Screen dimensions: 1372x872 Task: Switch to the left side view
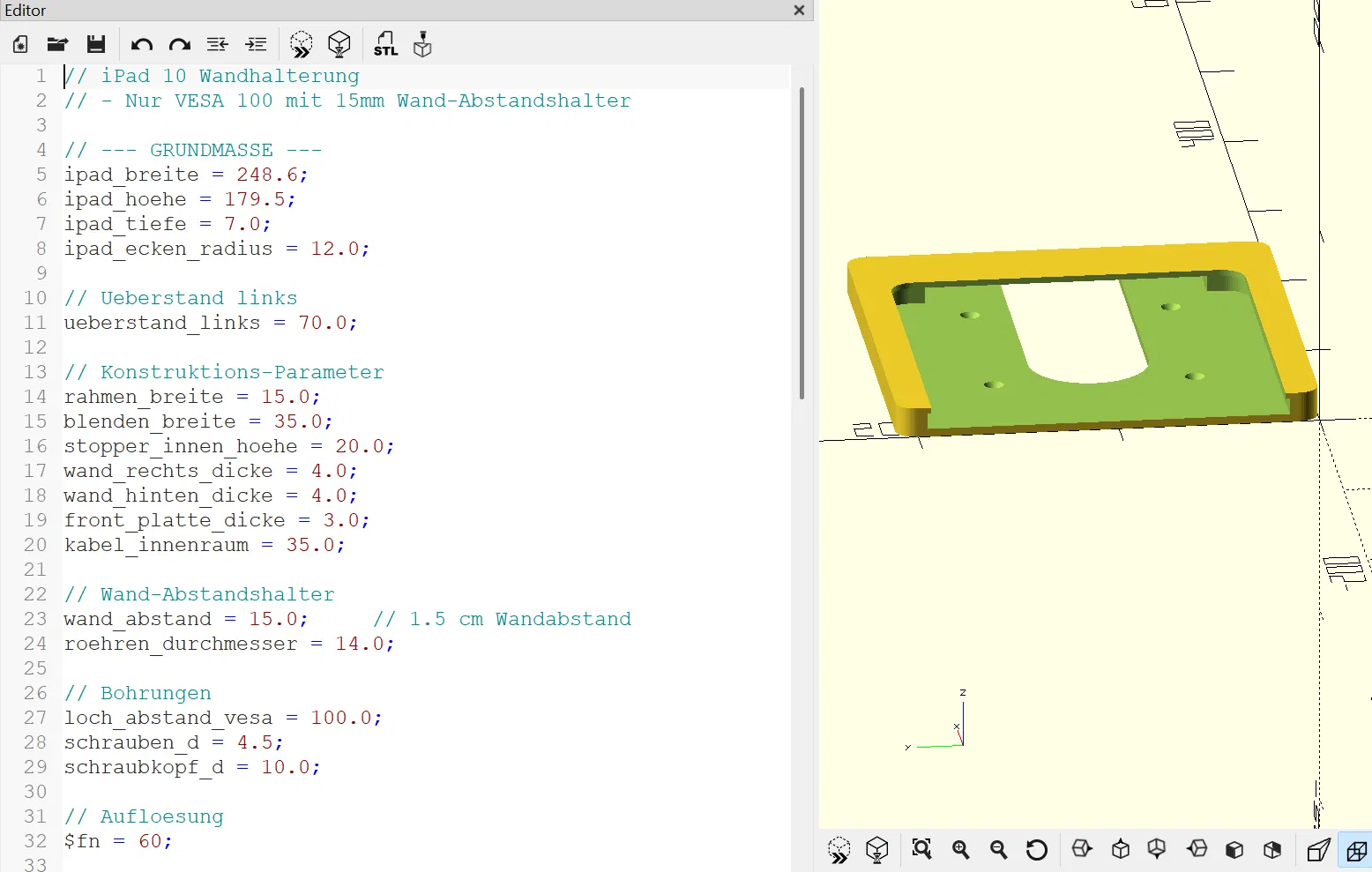(1197, 849)
